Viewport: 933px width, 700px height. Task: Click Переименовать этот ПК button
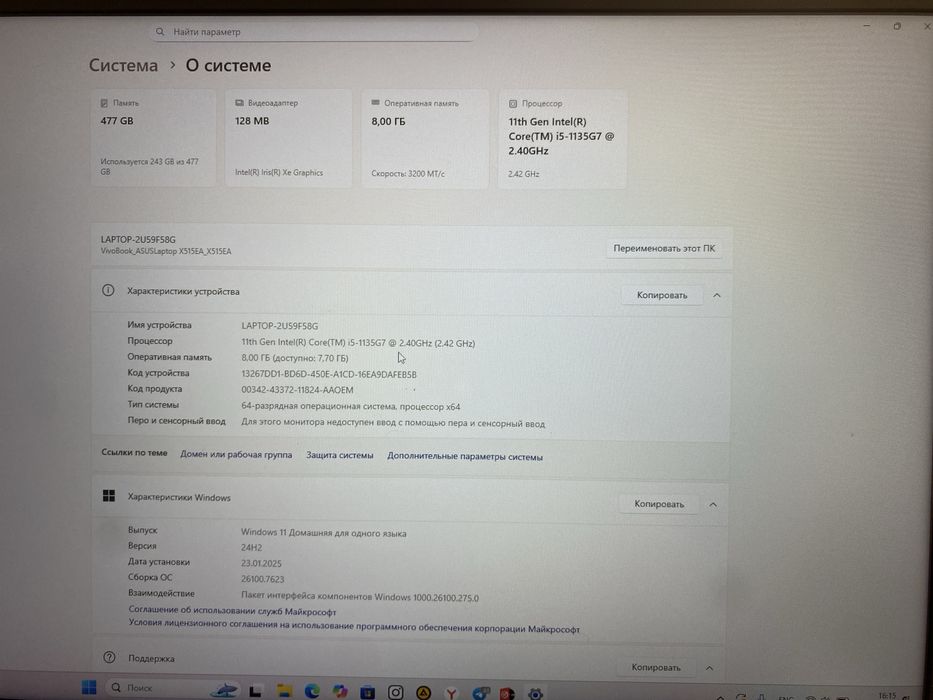pyautogui.click(x=664, y=248)
